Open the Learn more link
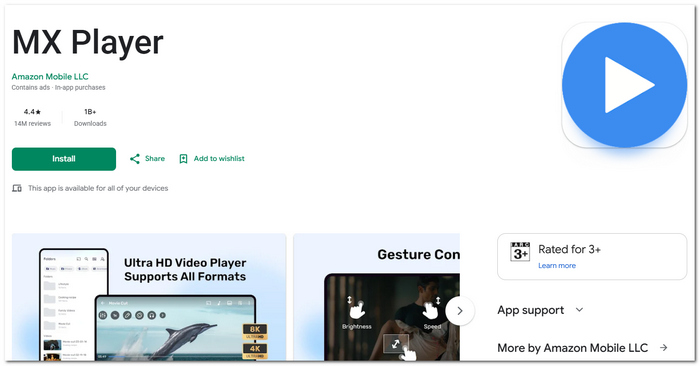 557,266
